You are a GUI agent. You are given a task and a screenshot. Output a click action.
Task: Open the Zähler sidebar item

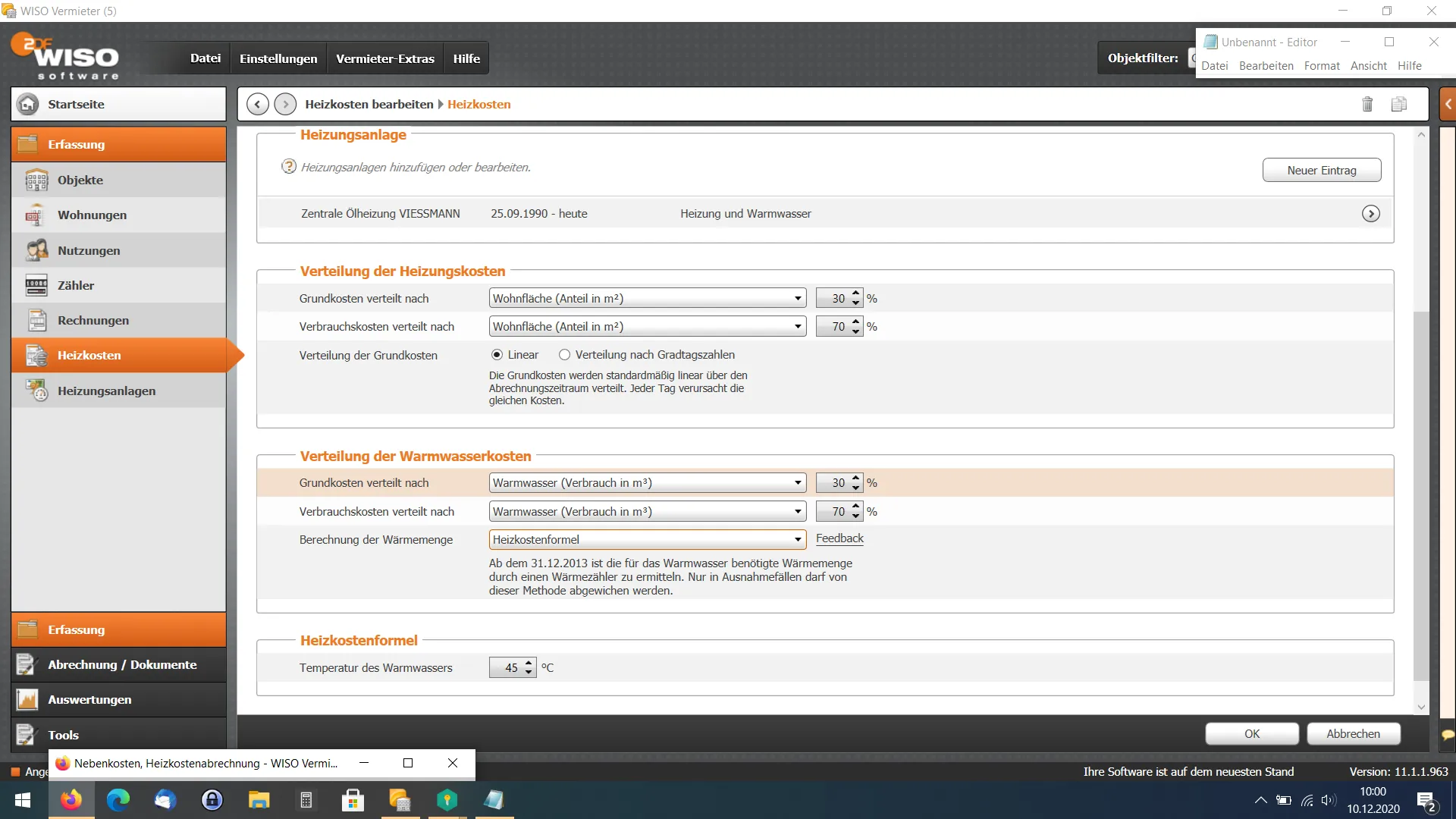[76, 286]
